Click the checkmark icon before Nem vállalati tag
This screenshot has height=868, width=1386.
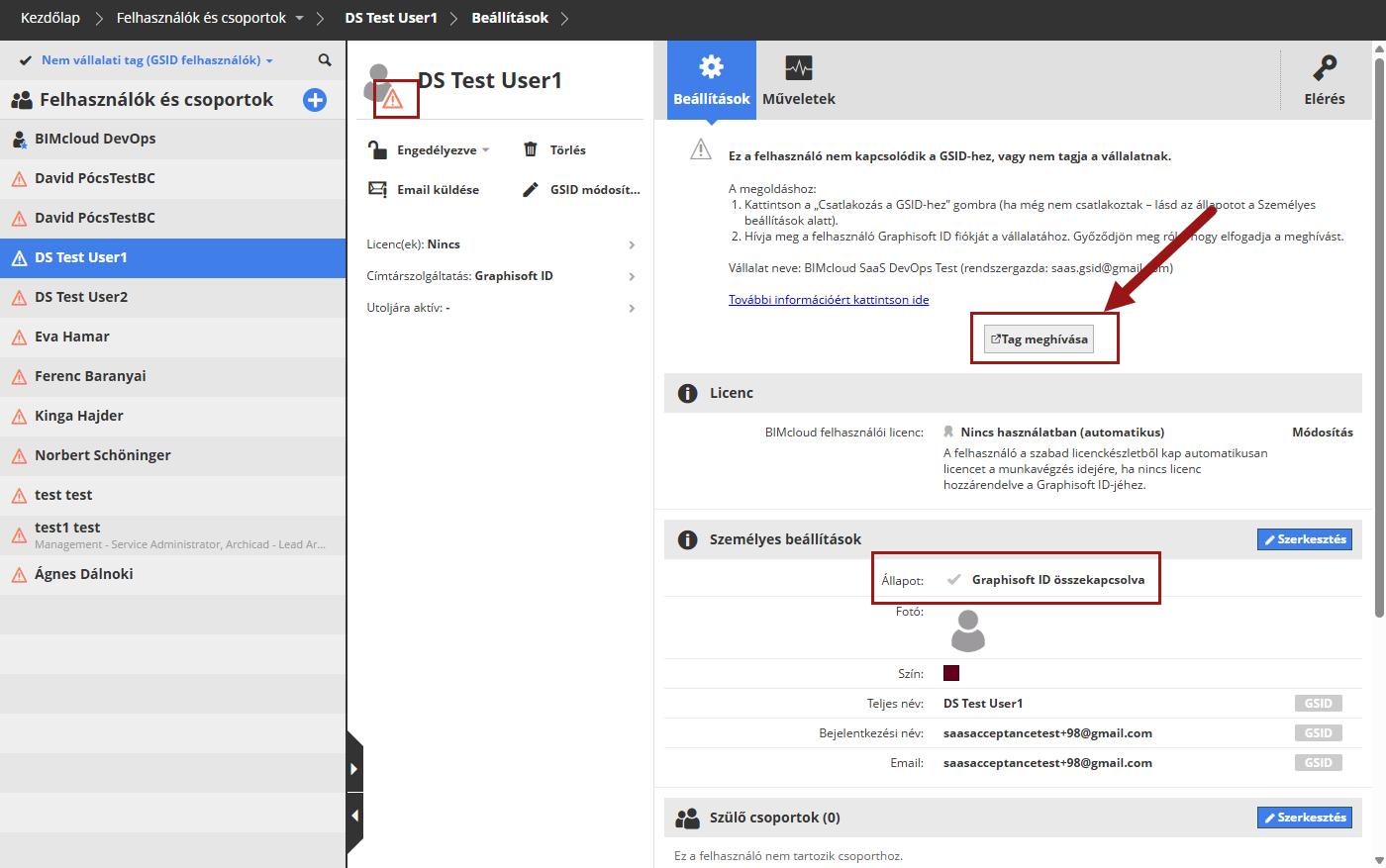pos(26,60)
